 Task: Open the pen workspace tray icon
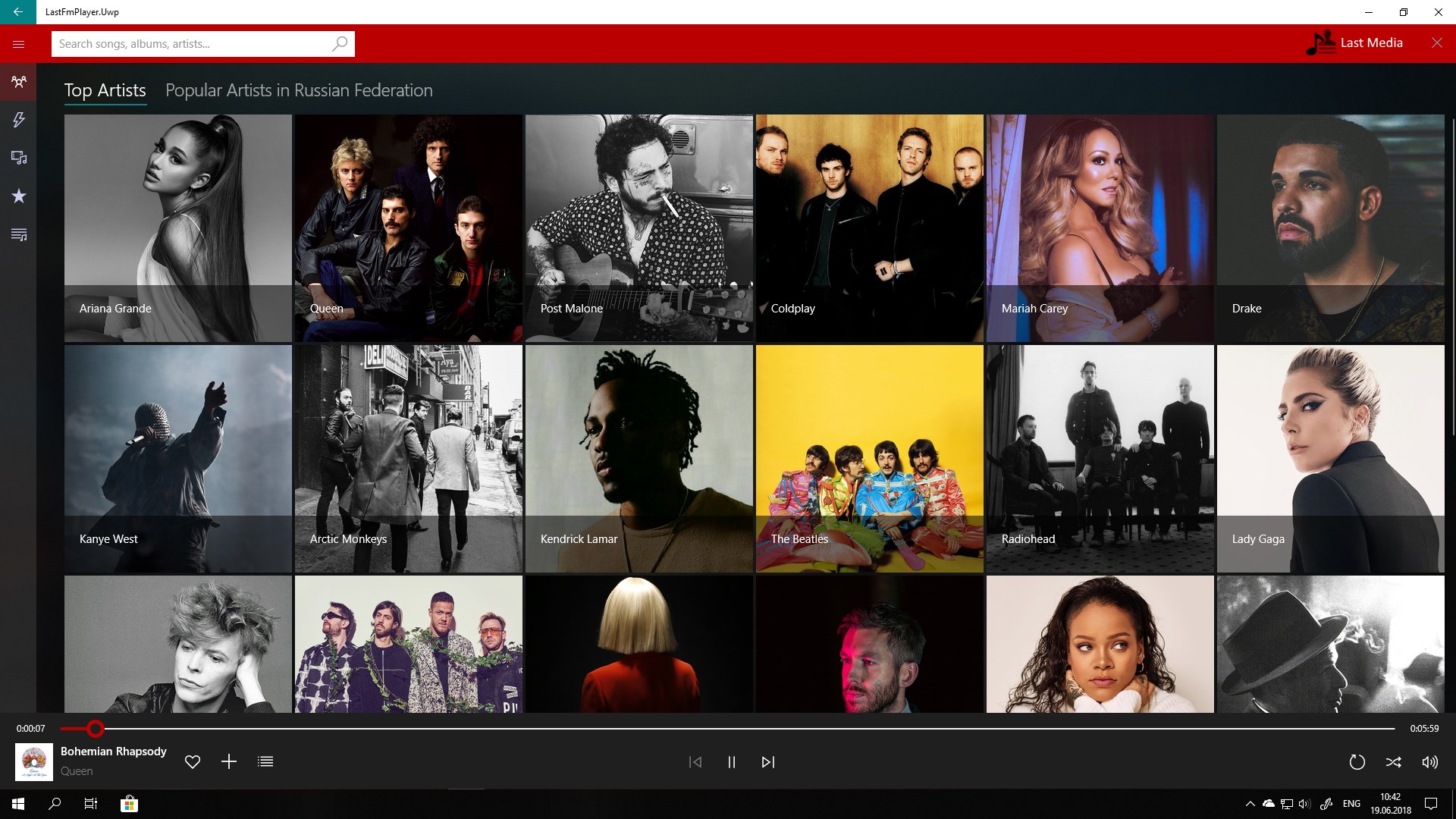click(1326, 804)
